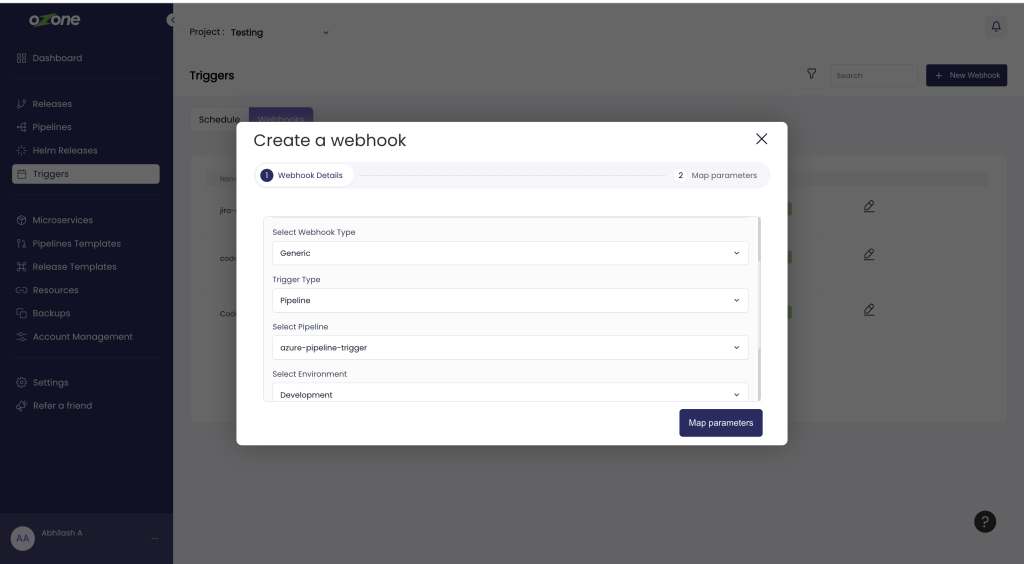The image size is (1024, 564).
Task: Close the Create a webhook dialog
Action: click(761, 139)
